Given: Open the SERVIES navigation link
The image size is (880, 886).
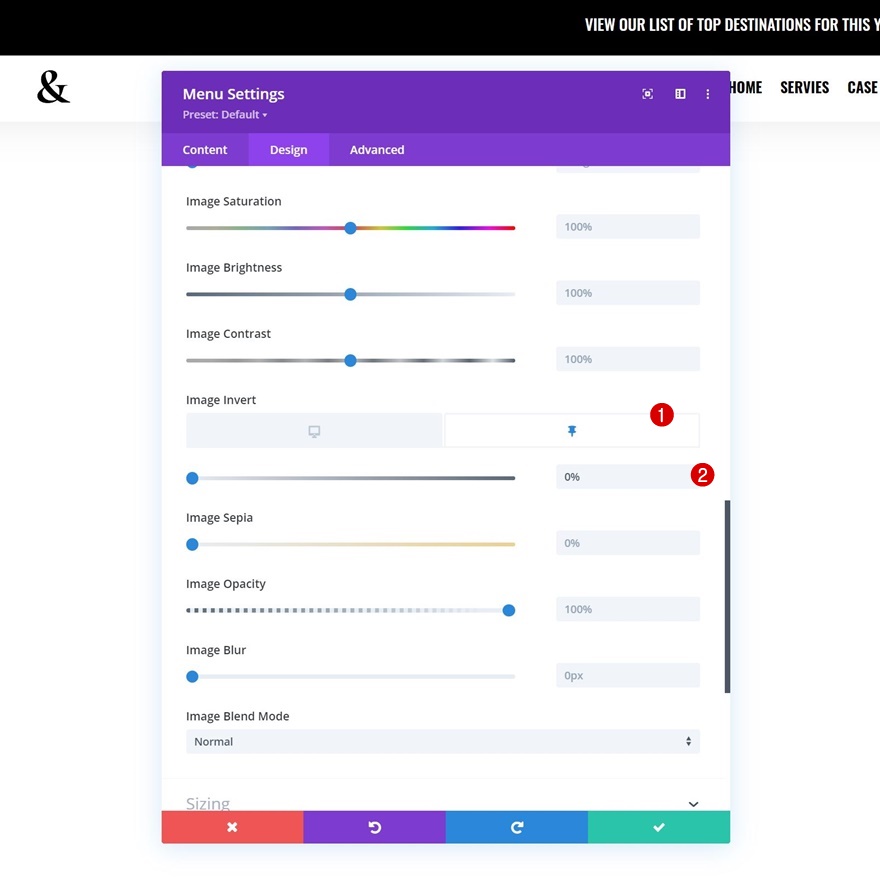Looking at the screenshot, I should tap(804, 88).
